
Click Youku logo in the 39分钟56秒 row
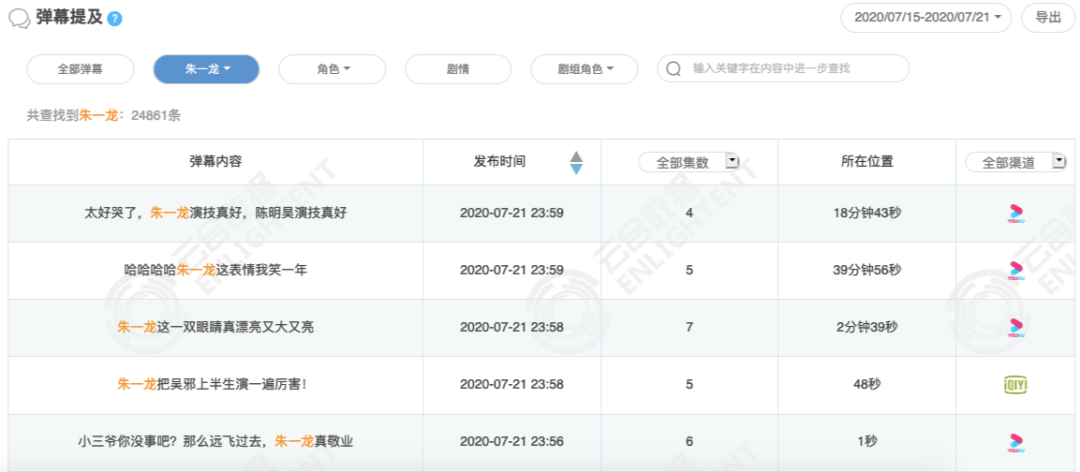pos(1015,270)
